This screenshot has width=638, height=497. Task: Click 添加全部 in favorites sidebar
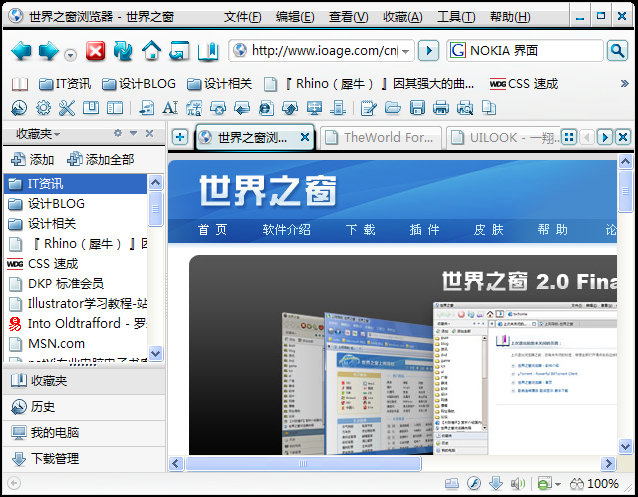click(x=101, y=160)
